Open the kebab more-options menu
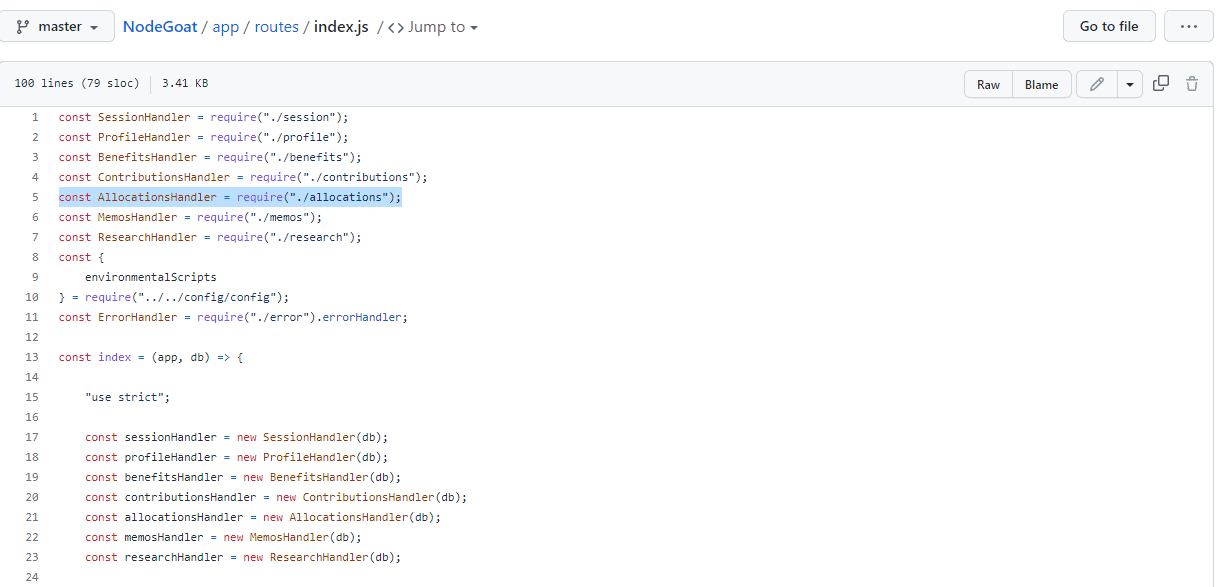 pyautogui.click(x=1188, y=26)
